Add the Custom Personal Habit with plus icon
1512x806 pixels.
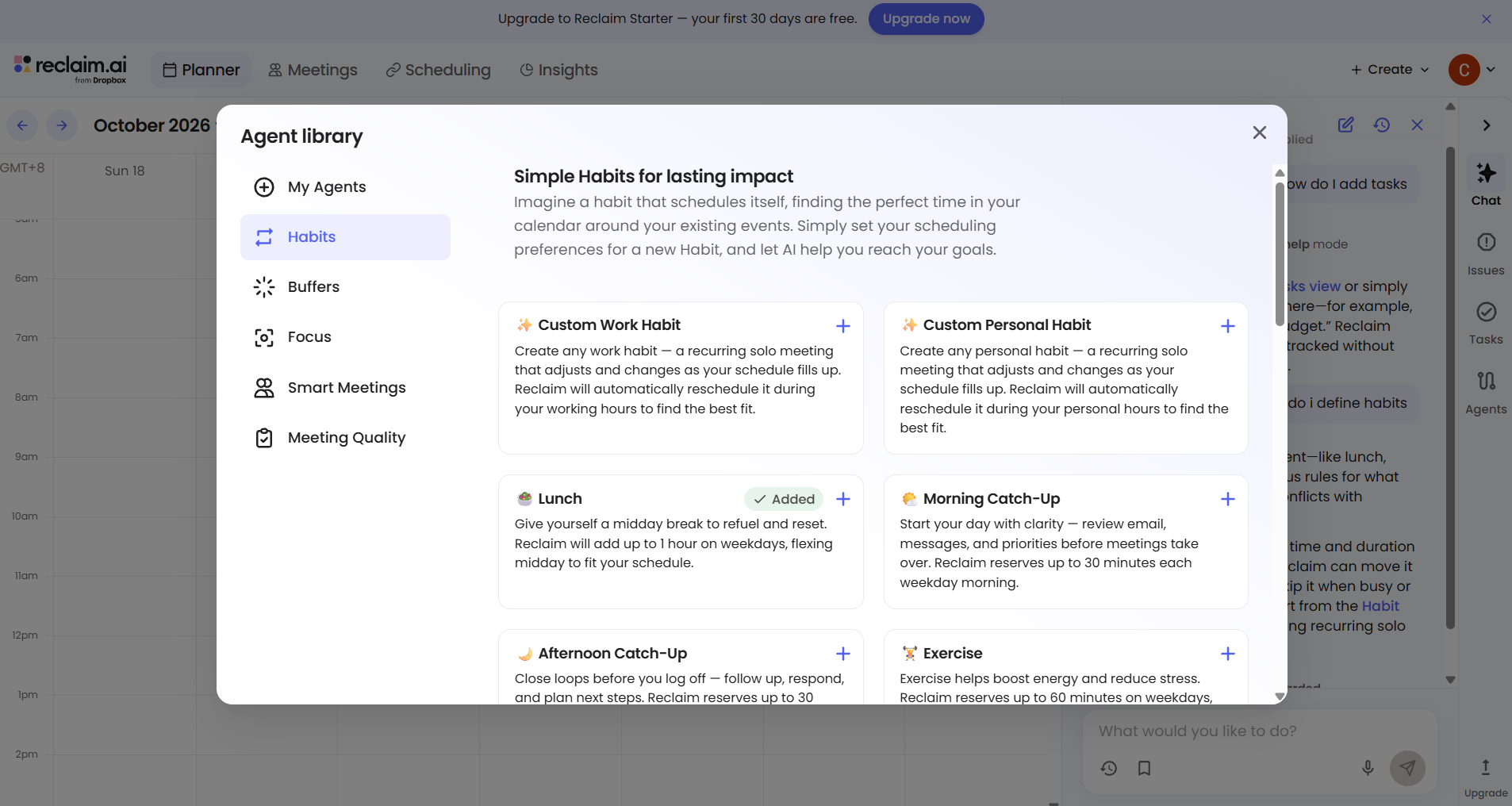[1228, 326]
